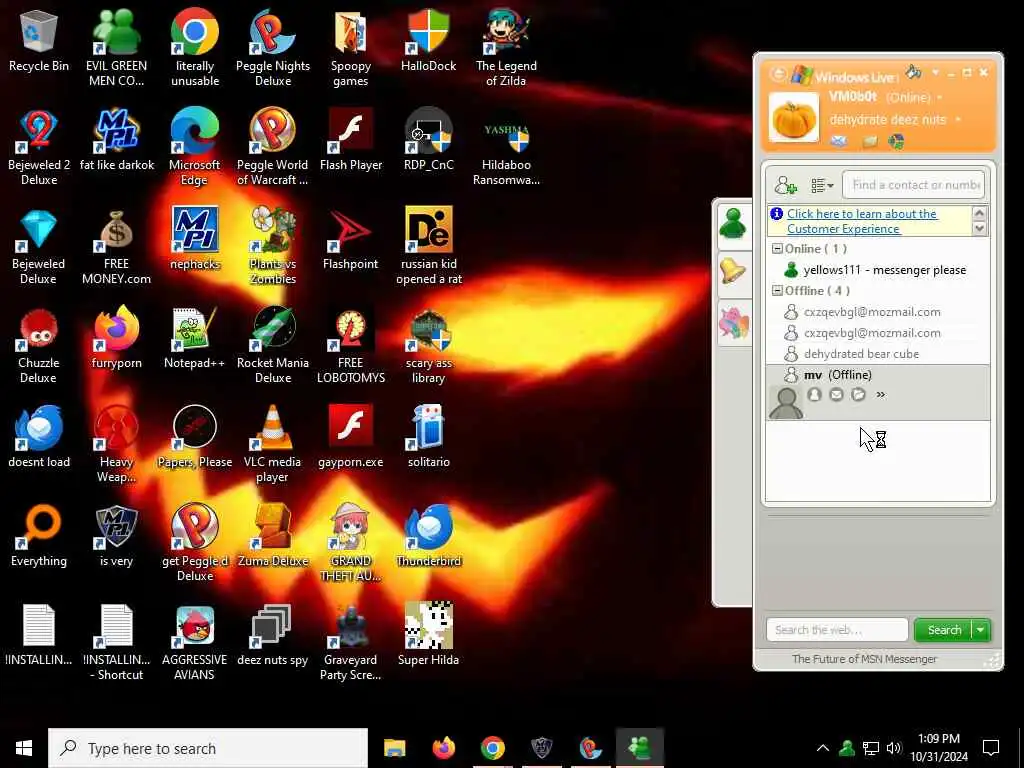
Task: Click the back arrow in Messenger title
Action: (x=778, y=74)
